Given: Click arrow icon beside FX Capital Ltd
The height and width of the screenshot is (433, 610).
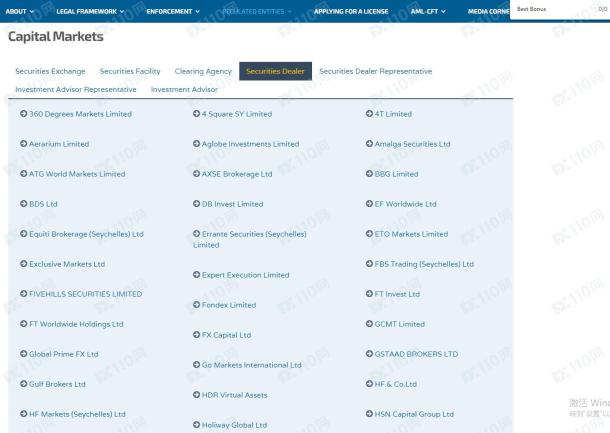Looking at the screenshot, I should (x=196, y=335).
